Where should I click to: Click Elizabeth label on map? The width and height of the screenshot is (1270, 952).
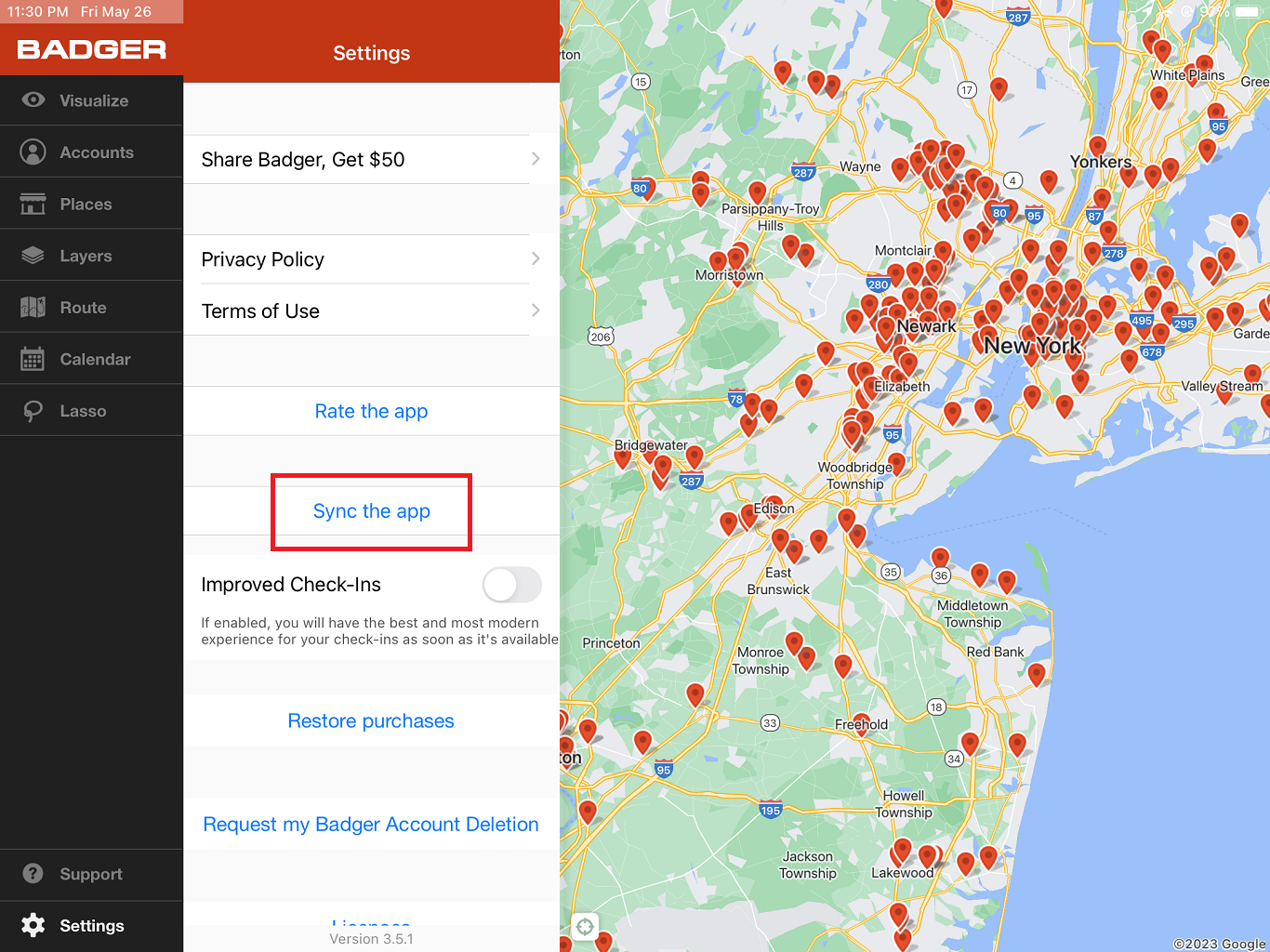[902, 387]
